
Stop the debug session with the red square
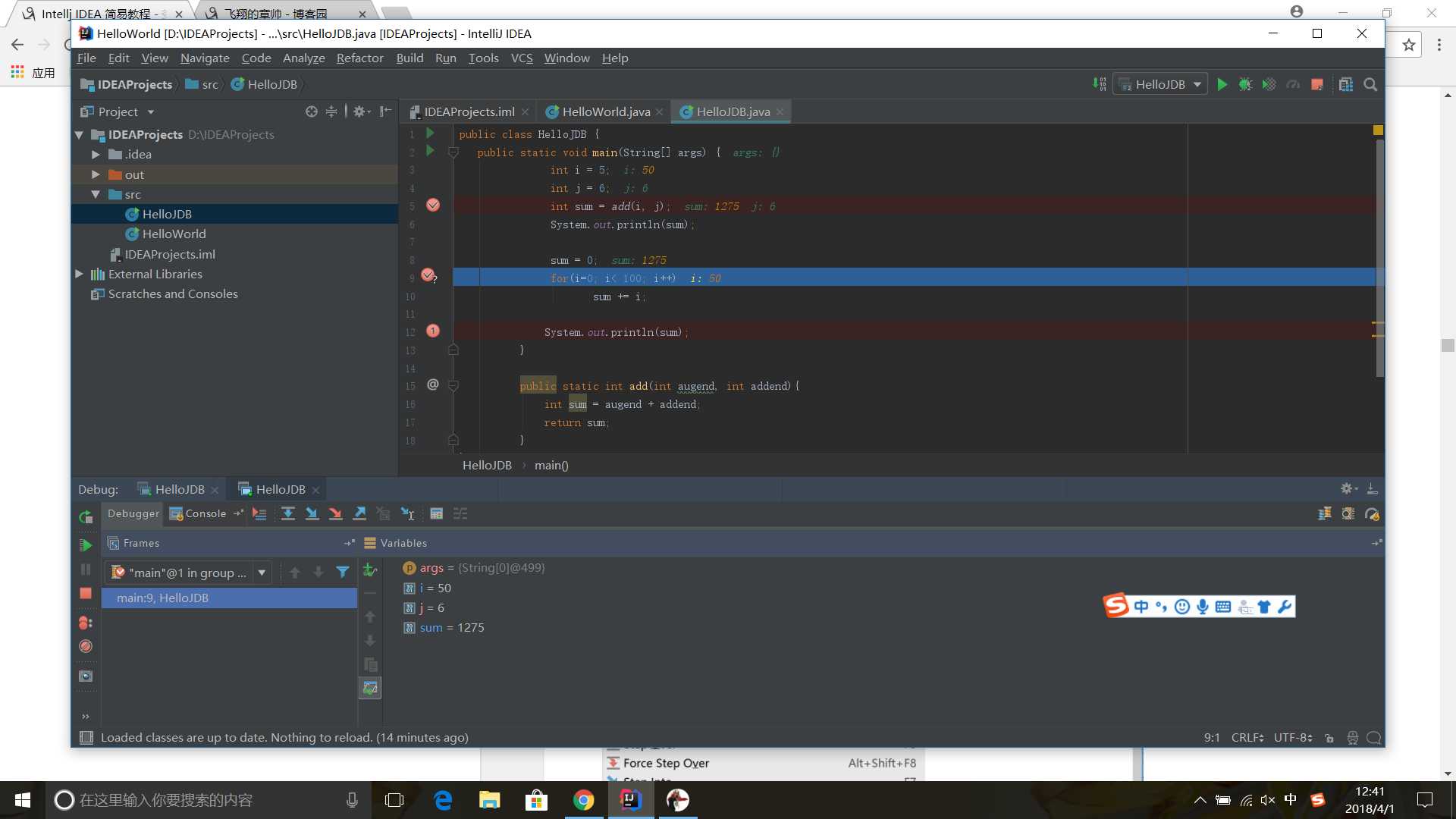[86, 593]
